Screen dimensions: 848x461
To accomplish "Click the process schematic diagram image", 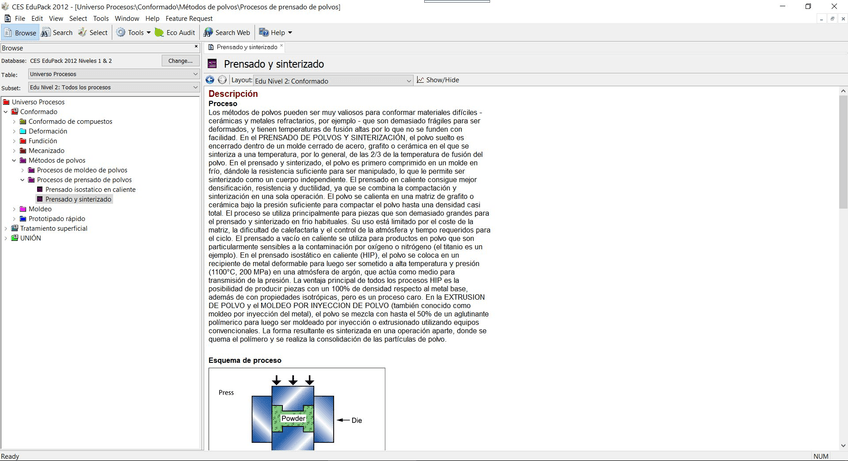I will tap(297, 409).
